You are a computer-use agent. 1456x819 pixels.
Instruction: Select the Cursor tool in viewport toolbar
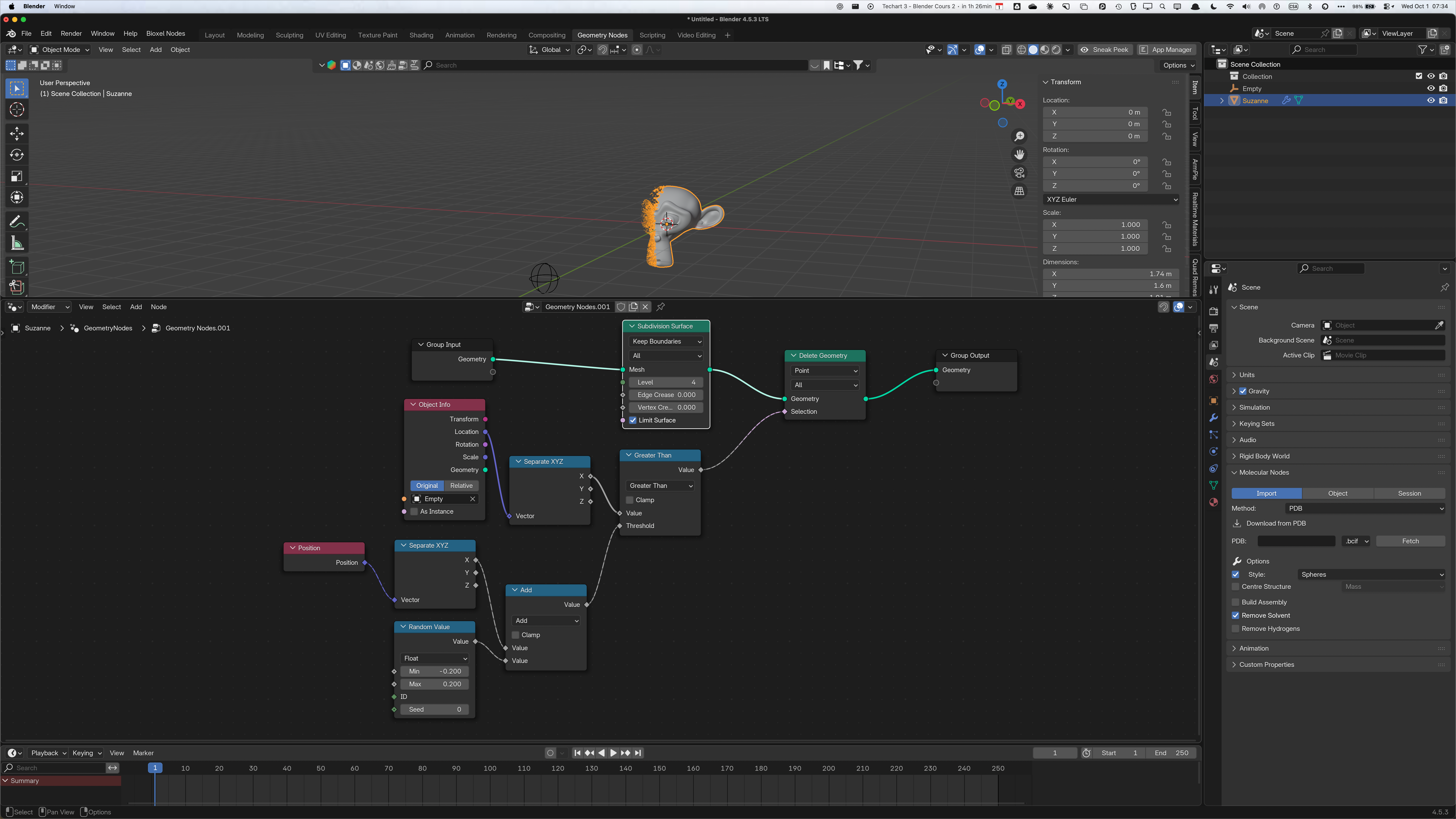click(x=17, y=110)
